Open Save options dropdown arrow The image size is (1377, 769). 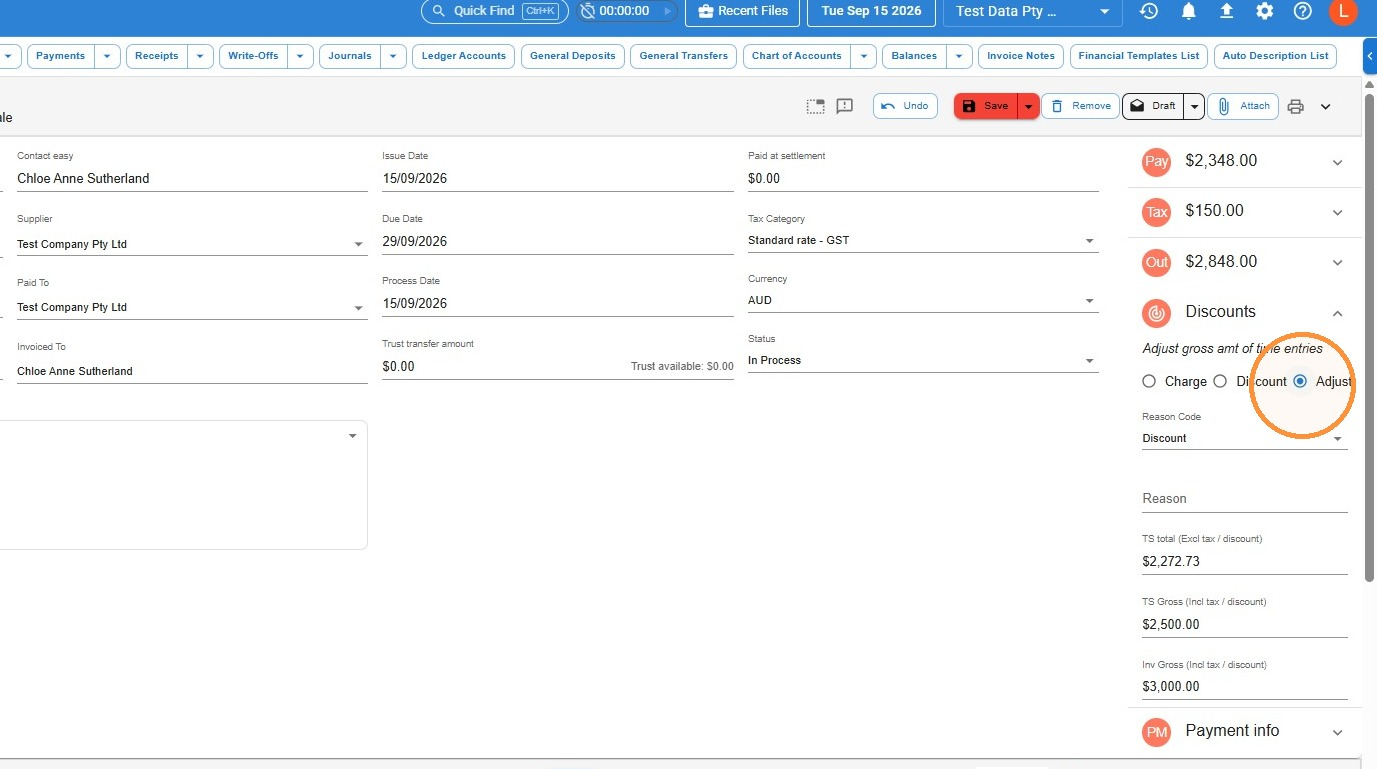(x=1028, y=106)
